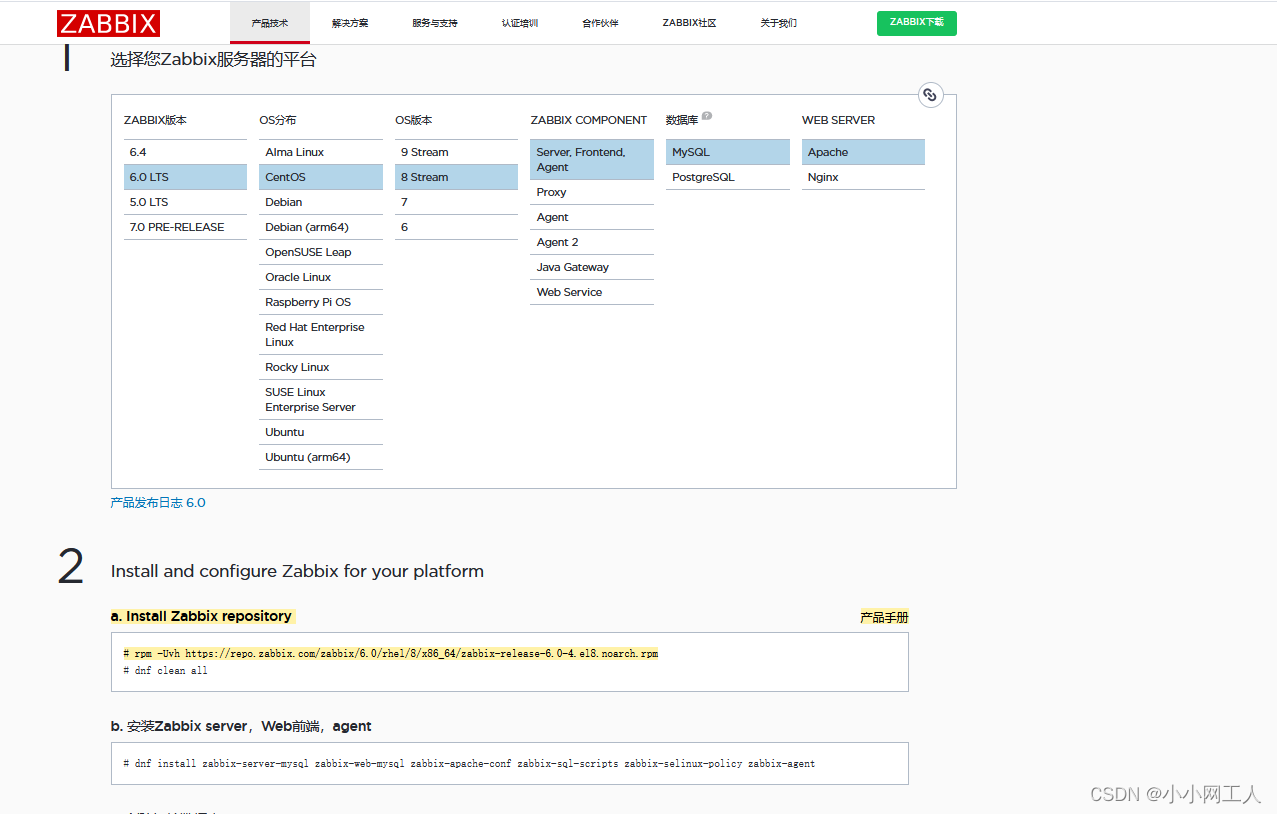
Task: Select Java Gateway component
Action: 592,267
